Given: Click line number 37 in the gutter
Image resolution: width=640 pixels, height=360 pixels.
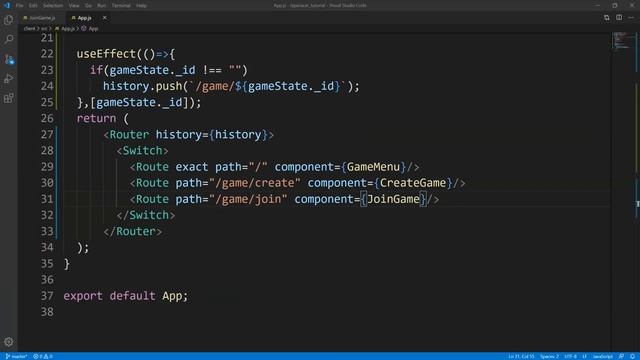Looking at the screenshot, I should point(47,296).
